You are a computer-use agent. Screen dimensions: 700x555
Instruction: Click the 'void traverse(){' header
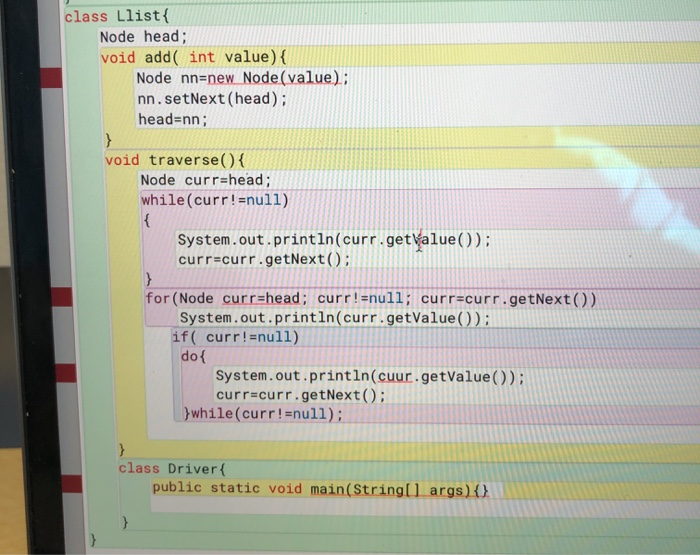click(175, 160)
